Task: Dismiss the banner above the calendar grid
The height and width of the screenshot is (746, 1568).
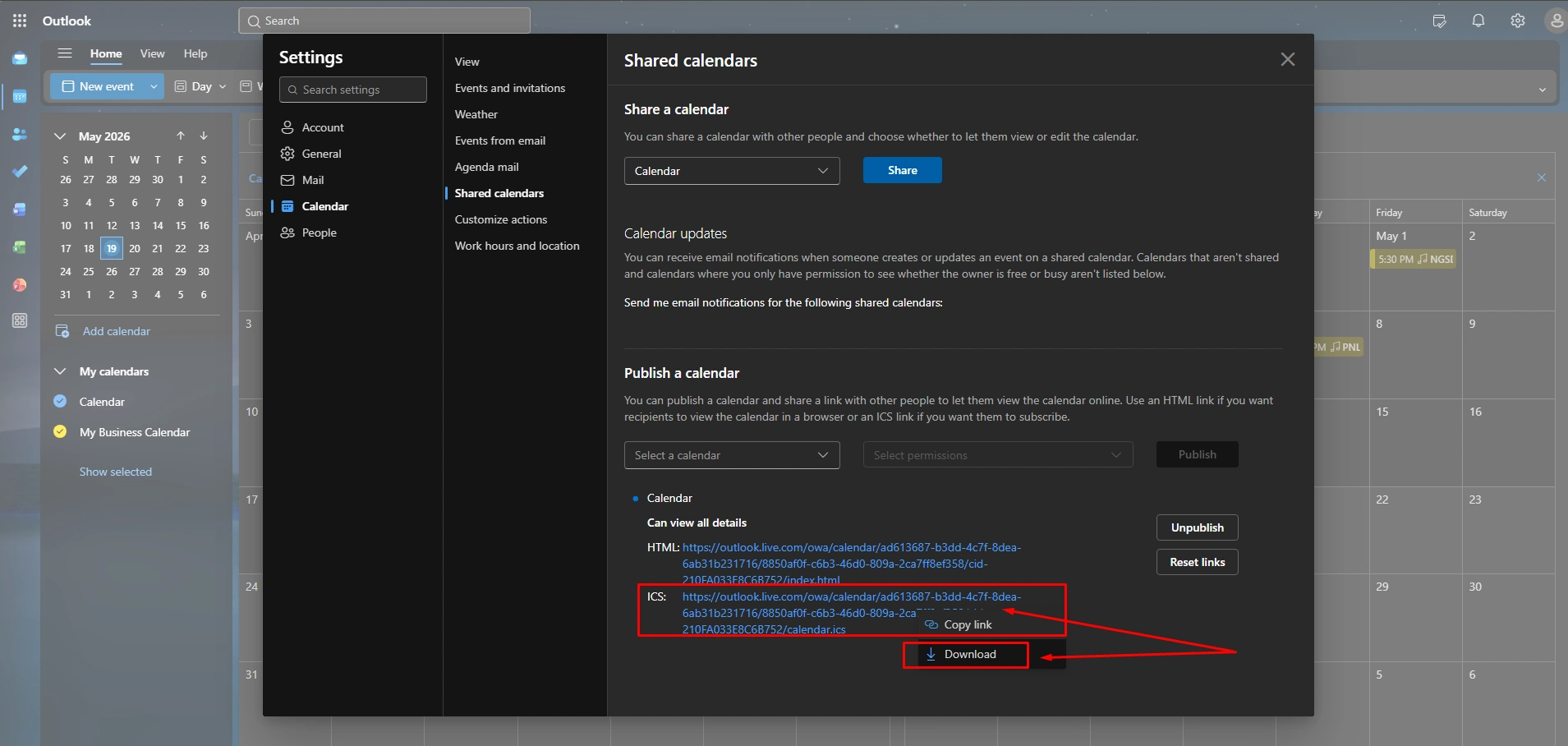Action: coord(1542,177)
